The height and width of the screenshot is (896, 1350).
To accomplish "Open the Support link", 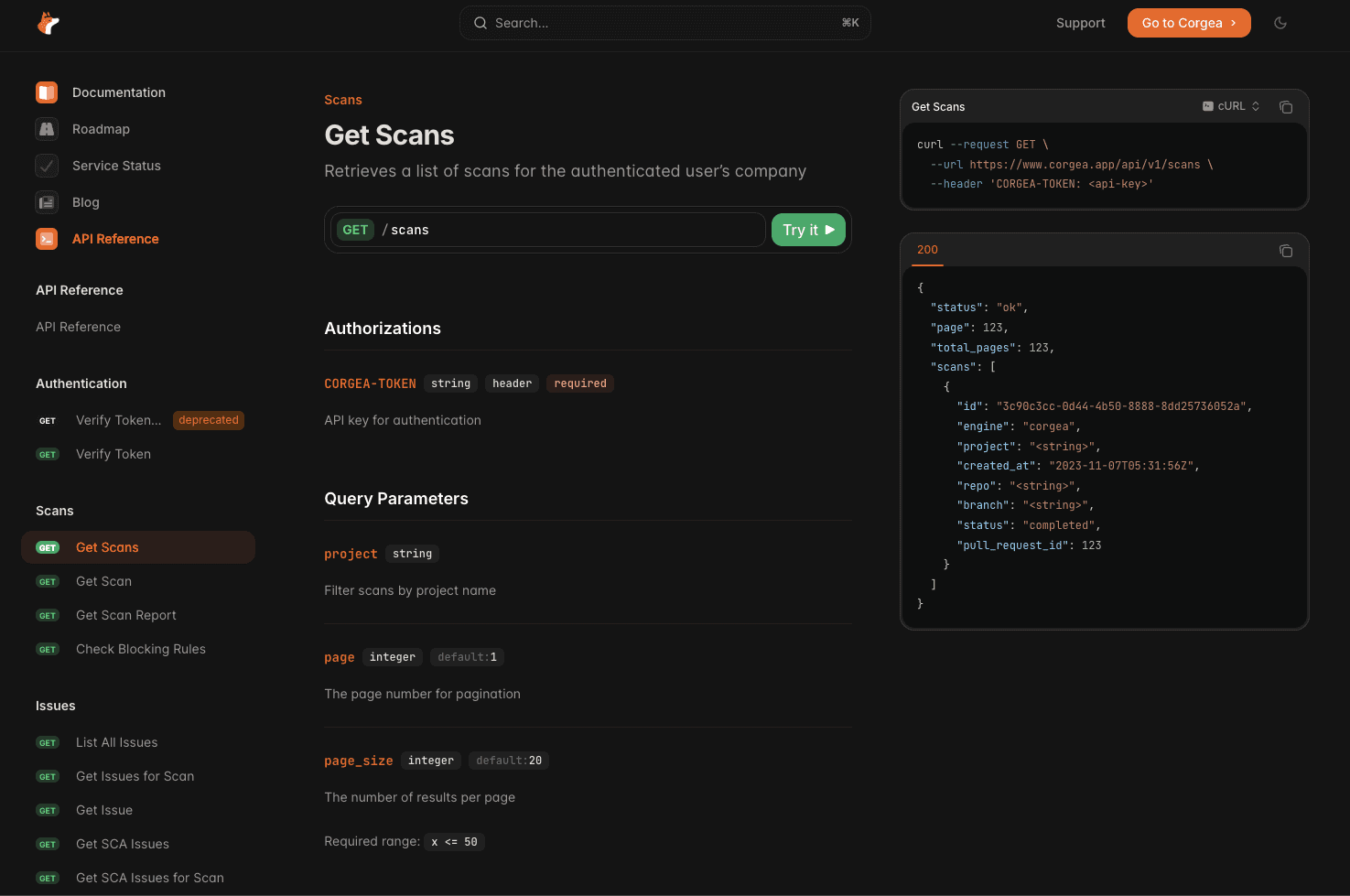I will coord(1080,23).
